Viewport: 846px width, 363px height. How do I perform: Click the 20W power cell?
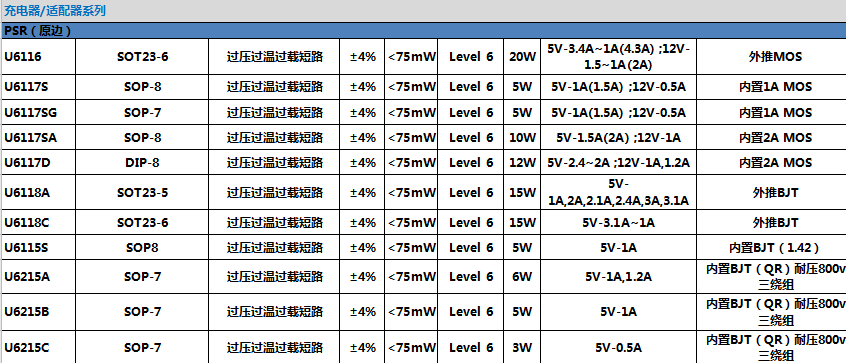coord(522,57)
